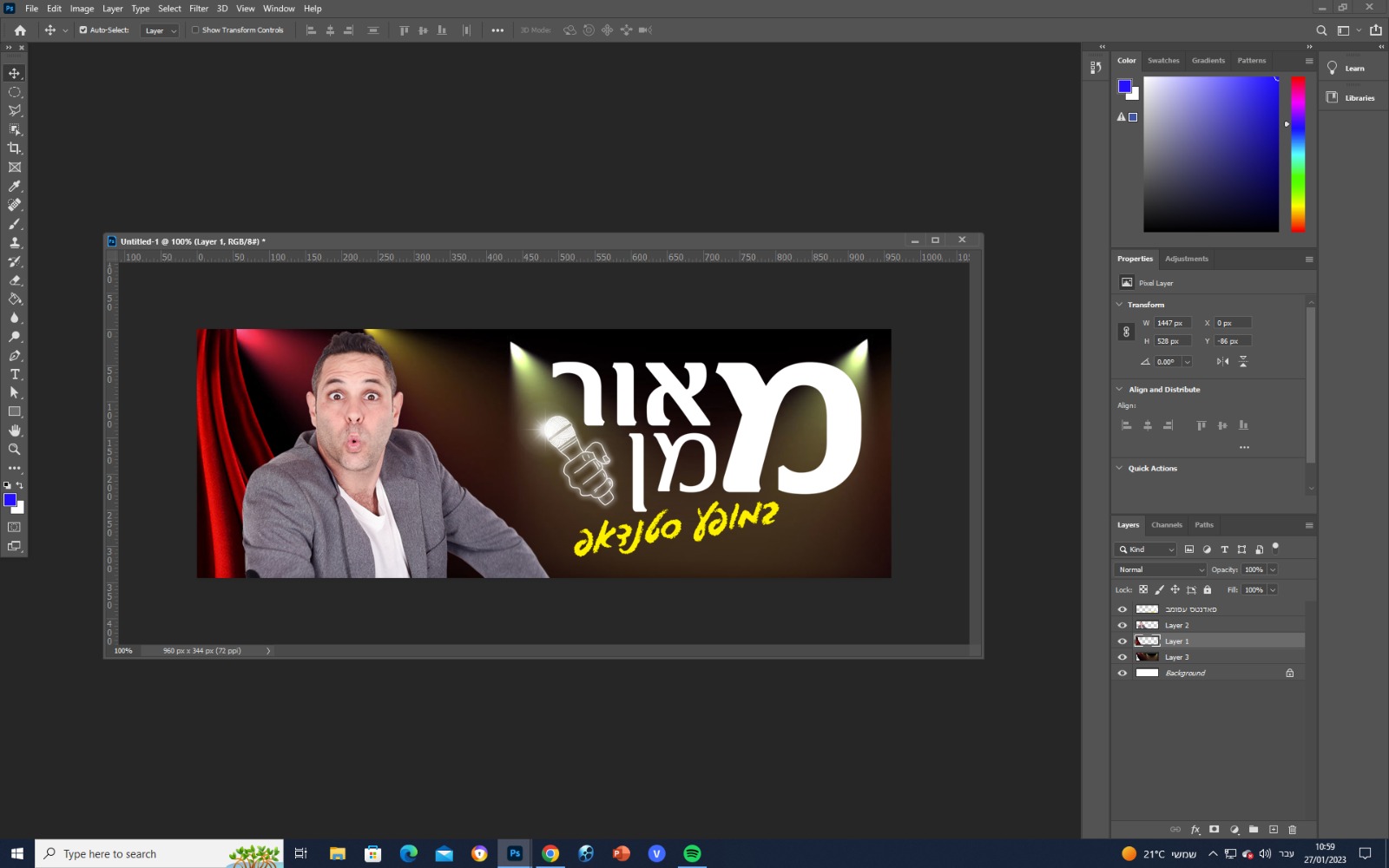
Task: Open the blend mode Normal dropdown
Action: pyautogui.click(x=1161, y=569)
